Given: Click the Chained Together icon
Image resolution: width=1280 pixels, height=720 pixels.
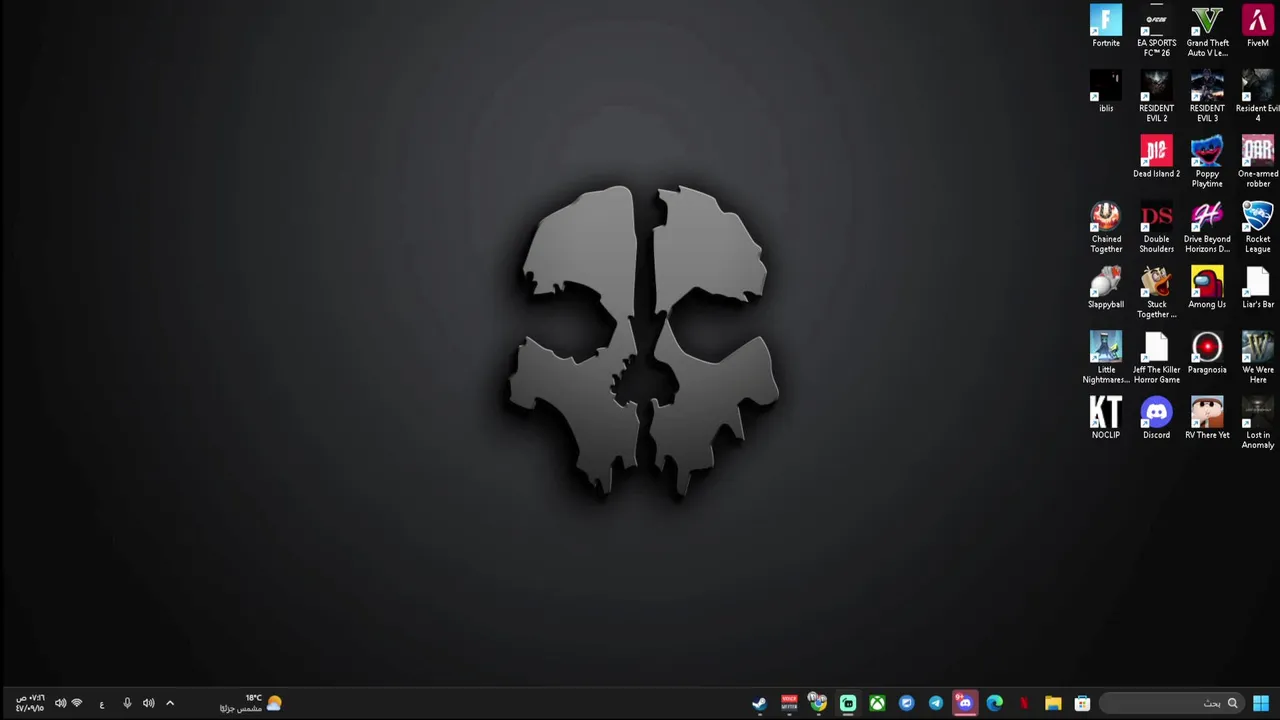Looking at the screenshot, I should 1106,227.
